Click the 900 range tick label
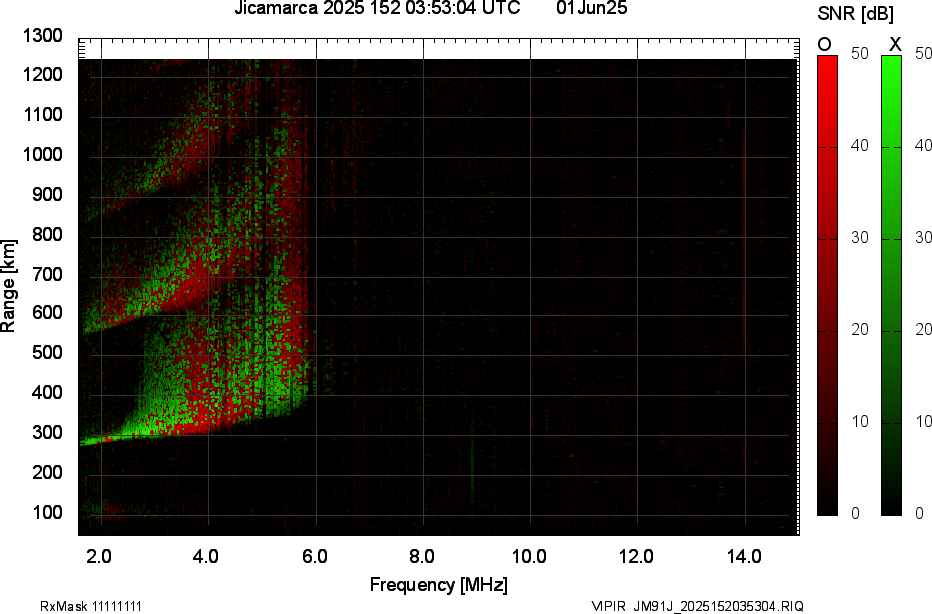932x614 pixels. coord(46,194)
